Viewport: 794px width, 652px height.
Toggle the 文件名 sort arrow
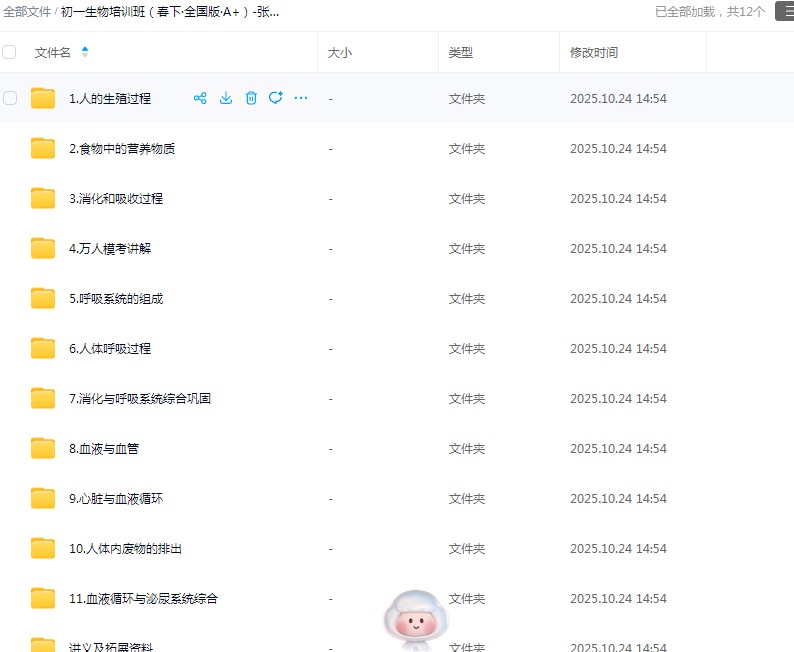click(x=85, y=52)
